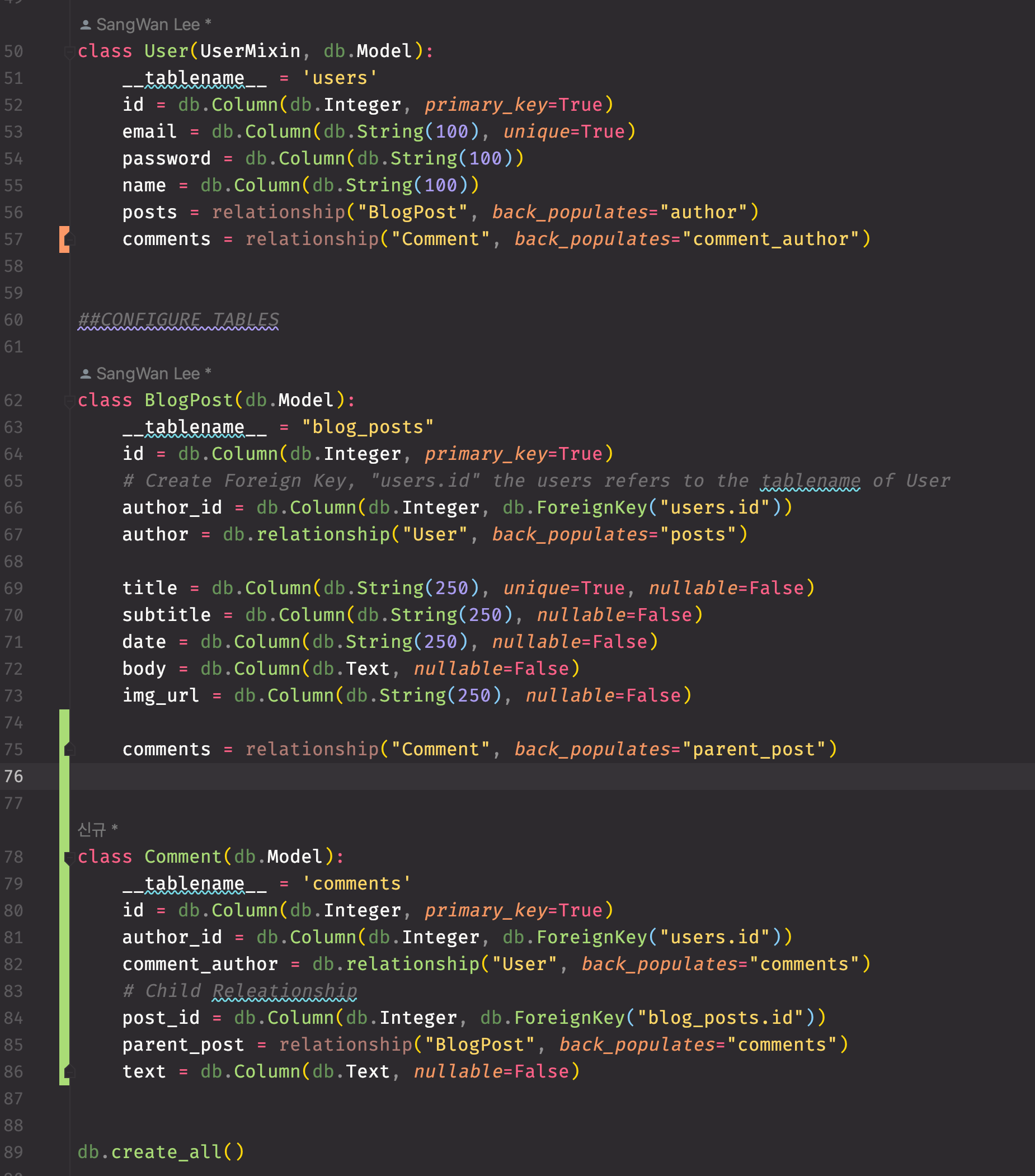Click the comment_author variable on line 82
This screenshot has width=1035, height=1176.
point(200,965)
